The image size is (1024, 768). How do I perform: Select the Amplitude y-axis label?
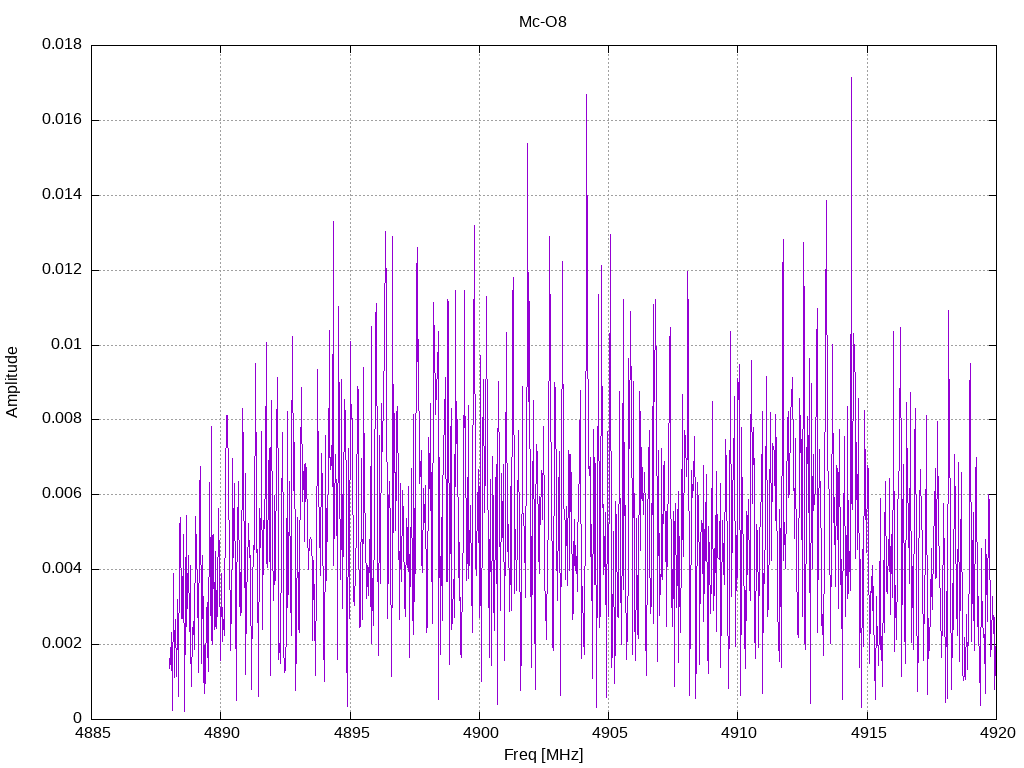[x=12, y=382]
